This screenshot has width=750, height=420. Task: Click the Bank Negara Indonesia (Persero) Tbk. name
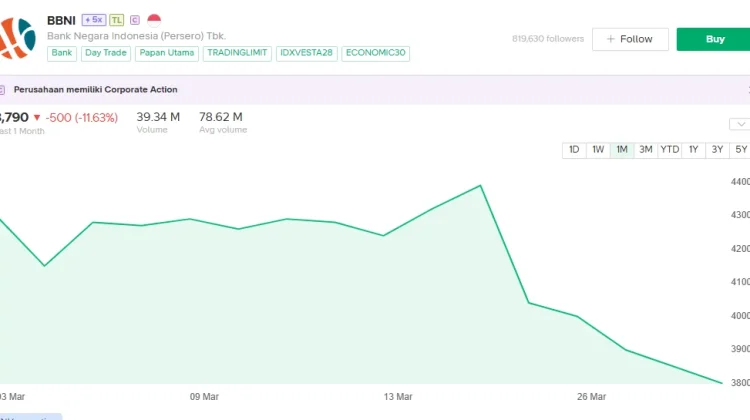pyautogui.click(x=136, y=36)
